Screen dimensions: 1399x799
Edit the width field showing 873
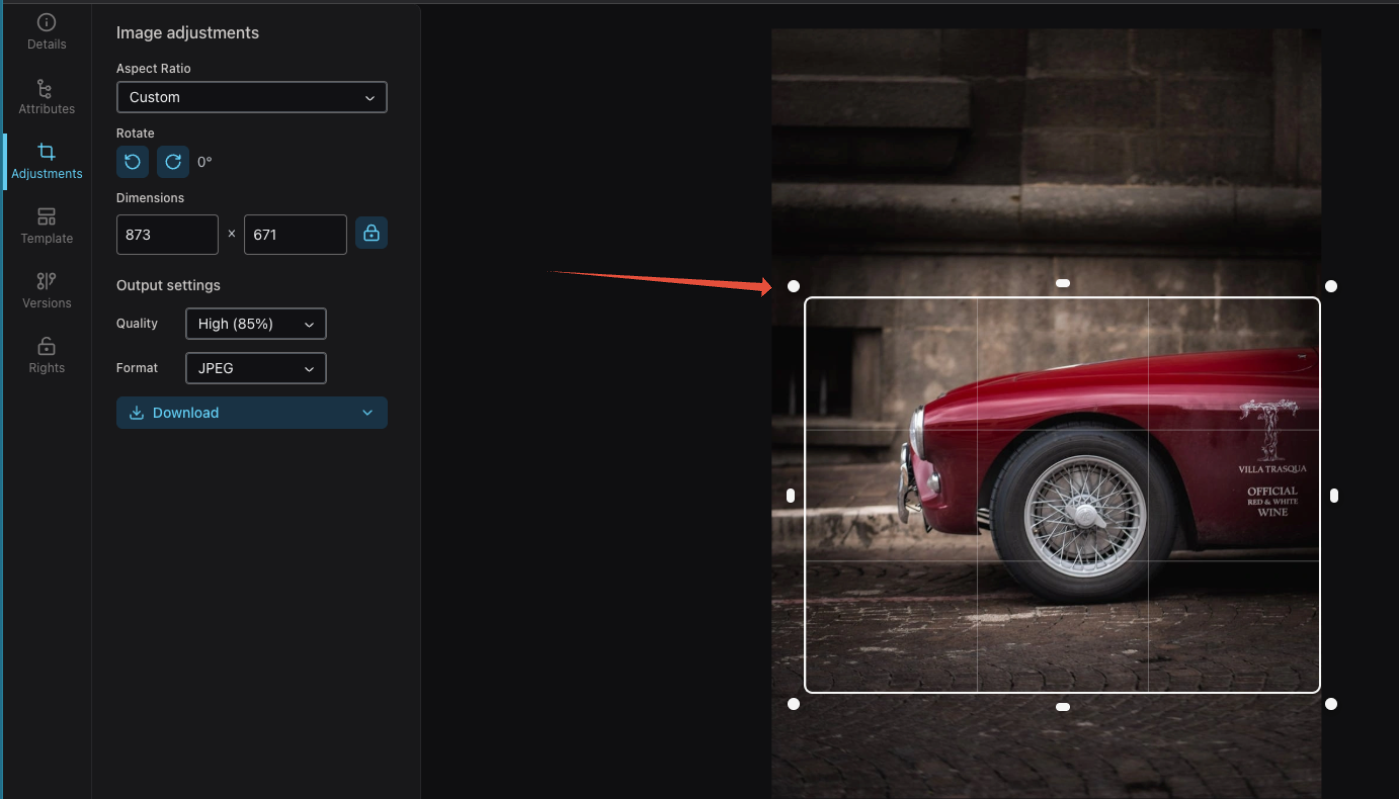[x=167, y=234]
